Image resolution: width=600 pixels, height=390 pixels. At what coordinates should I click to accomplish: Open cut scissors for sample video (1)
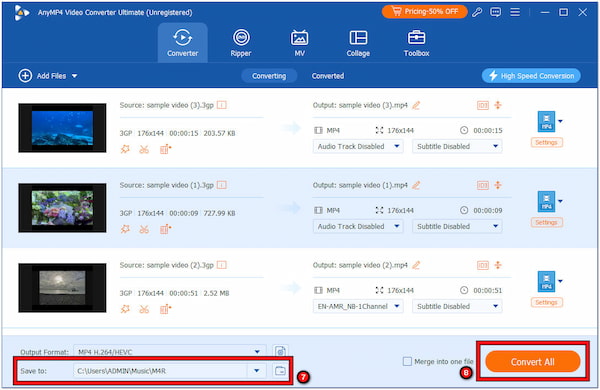pos(144,229)
